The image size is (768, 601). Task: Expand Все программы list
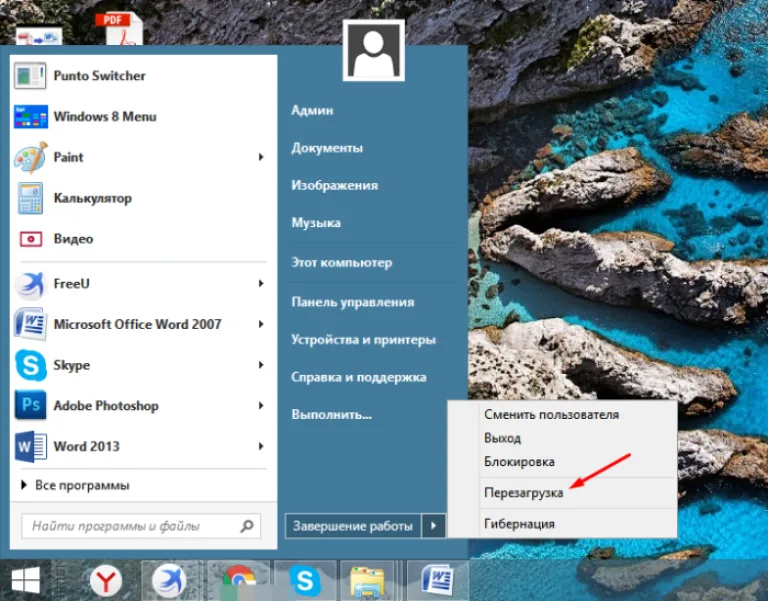(x=75, y=485)
